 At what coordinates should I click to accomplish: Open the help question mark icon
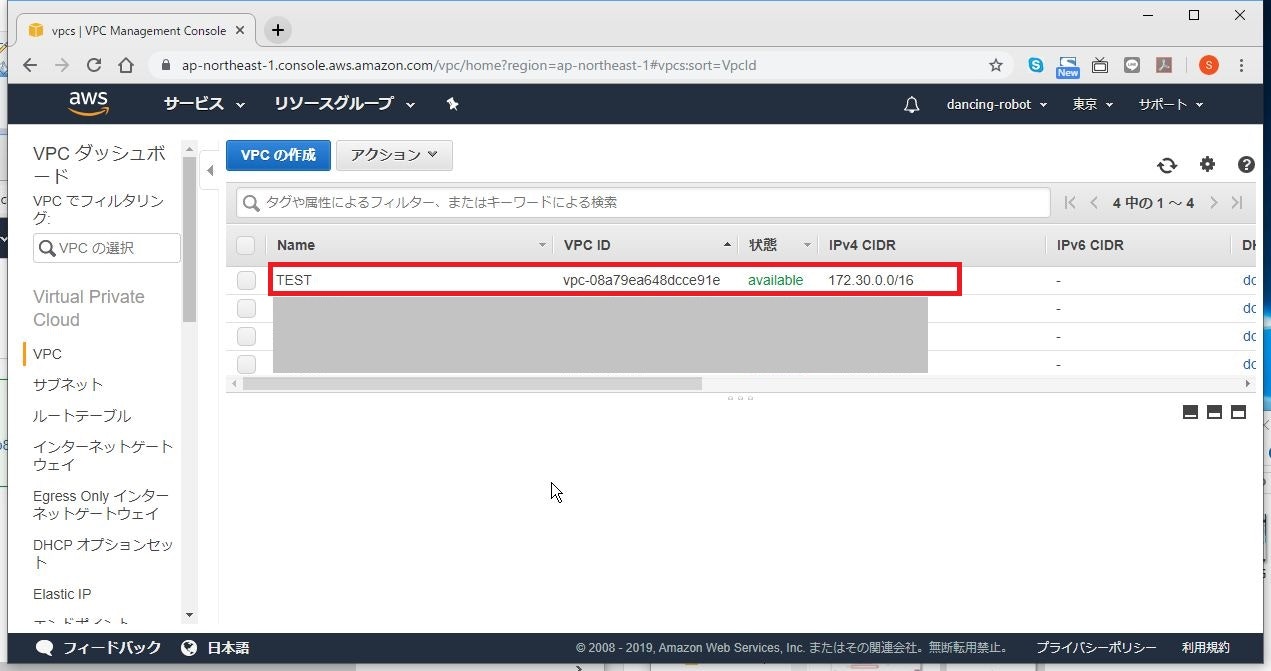tap(1246, 165)
